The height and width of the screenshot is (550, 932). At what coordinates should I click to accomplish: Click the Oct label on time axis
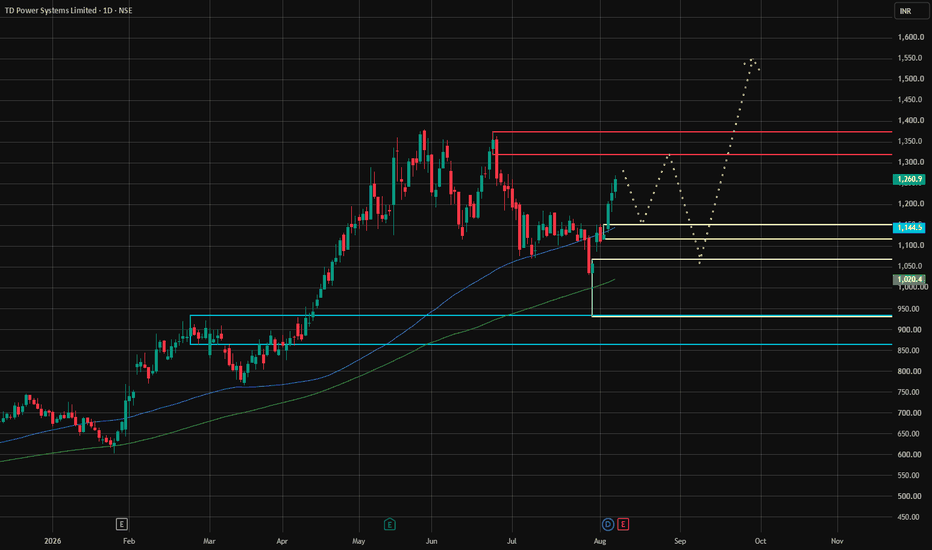760,541
